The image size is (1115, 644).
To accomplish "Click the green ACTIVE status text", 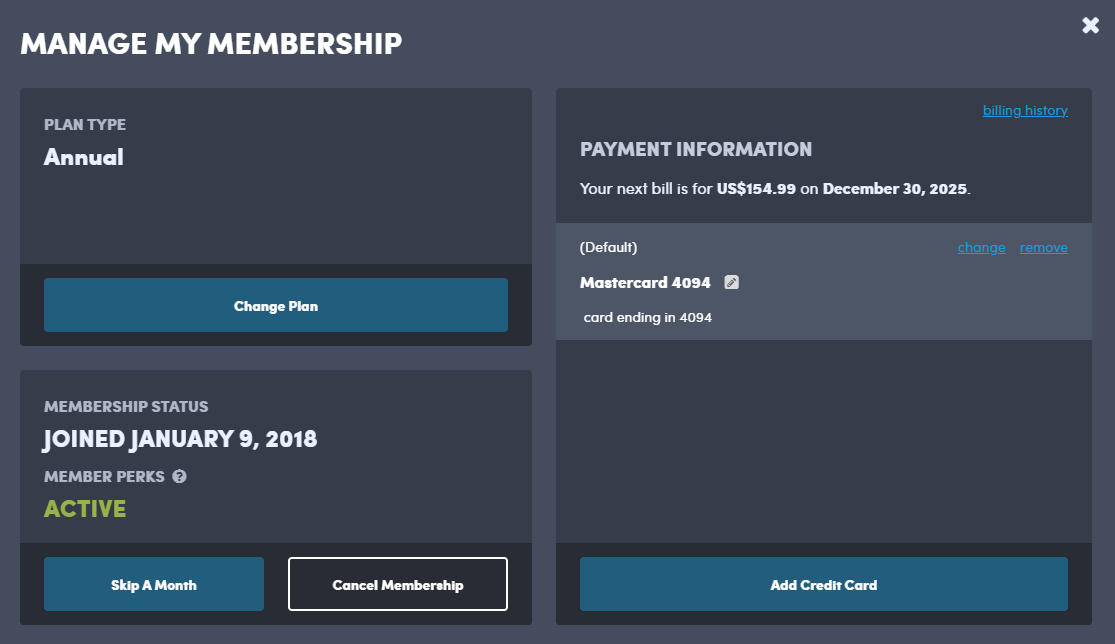I will 85,509.
